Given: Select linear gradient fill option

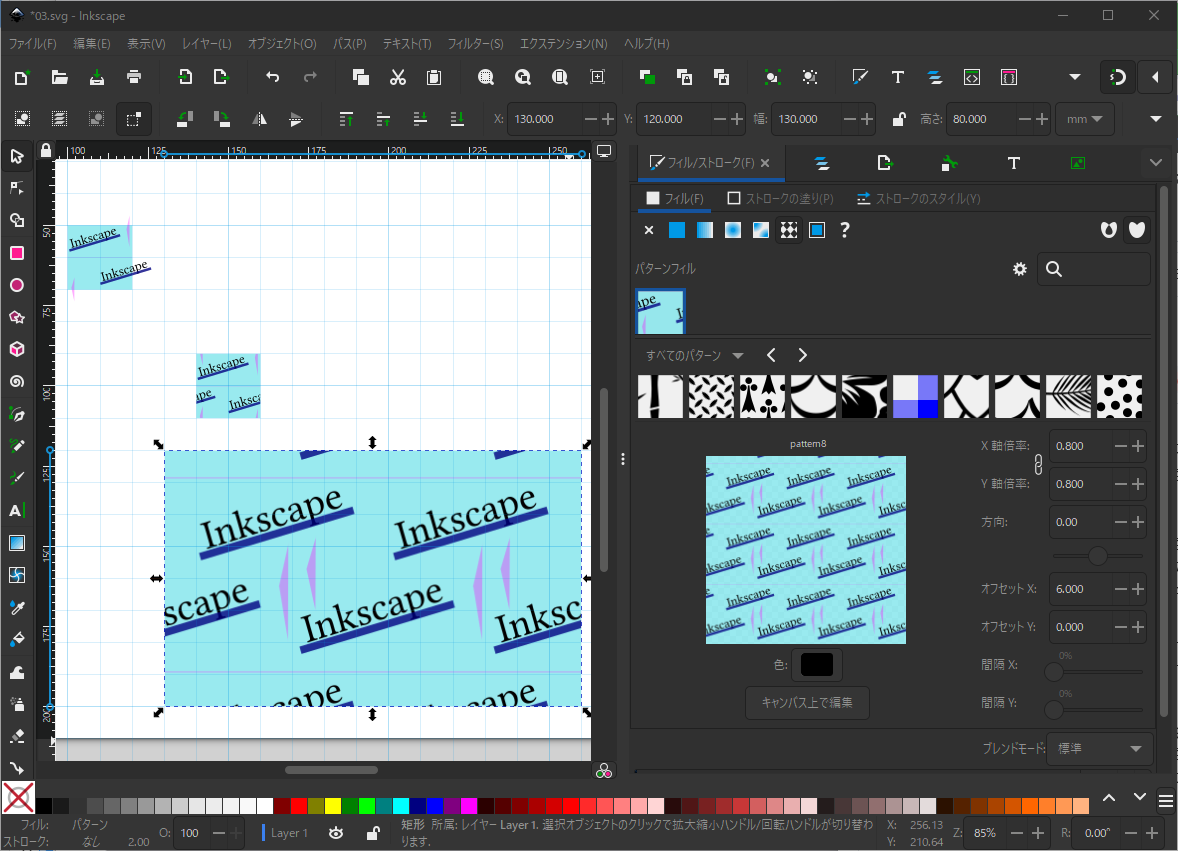Looking at the screenshot, I should (705, 230).
